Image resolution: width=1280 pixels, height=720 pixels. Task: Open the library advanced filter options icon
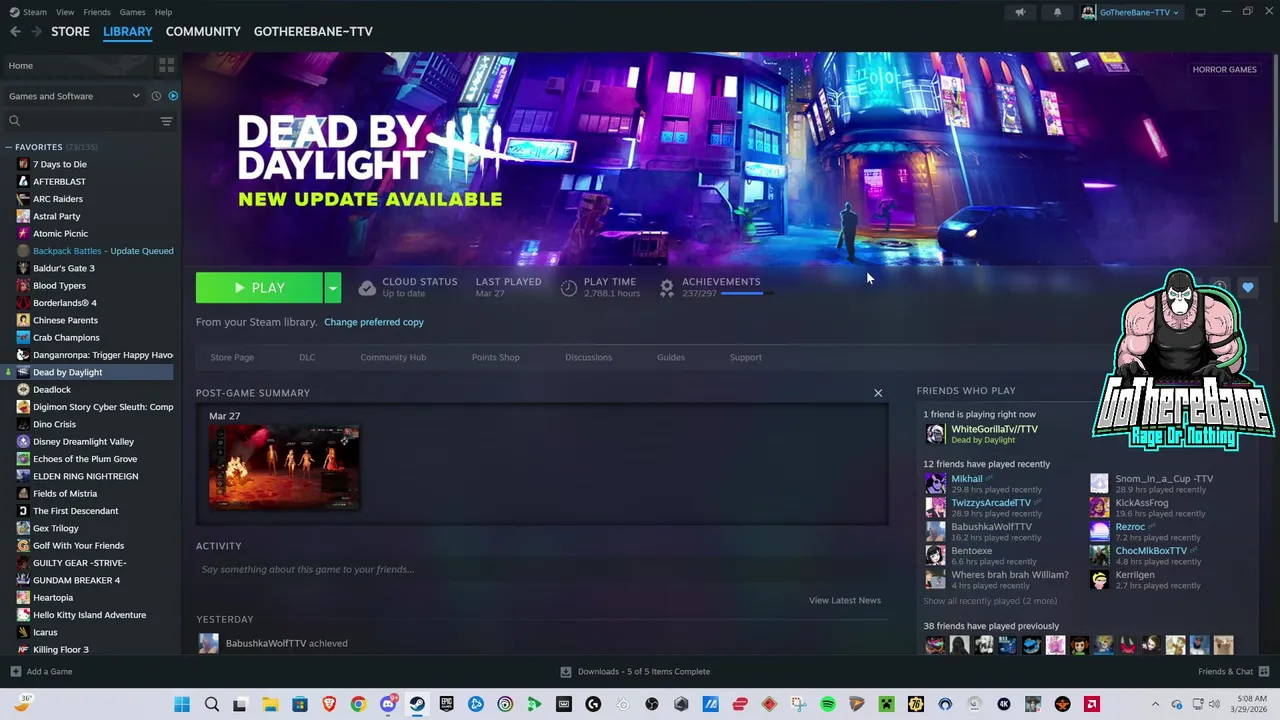point(166,121)
